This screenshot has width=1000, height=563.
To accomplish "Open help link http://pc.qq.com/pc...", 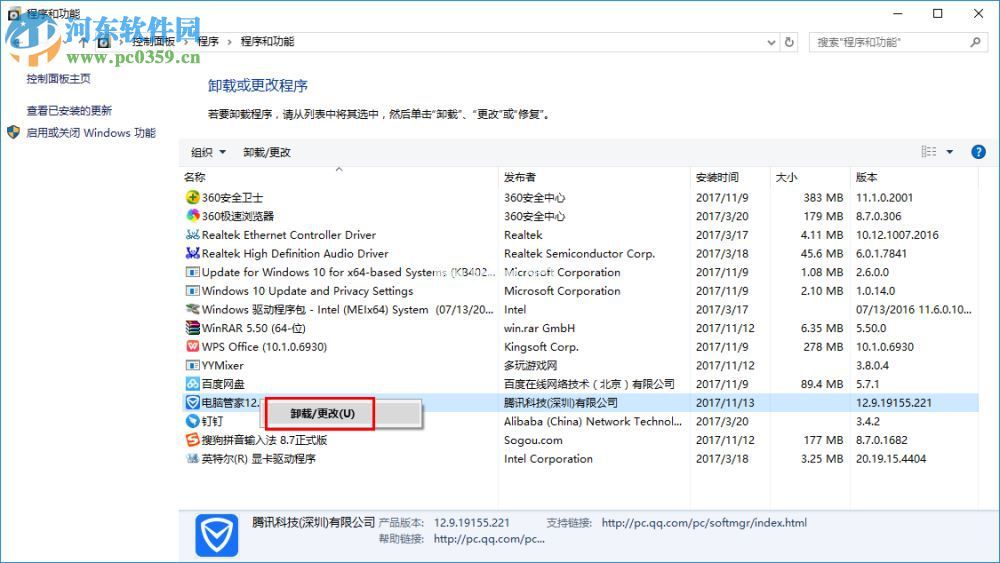I will point(489,539).
